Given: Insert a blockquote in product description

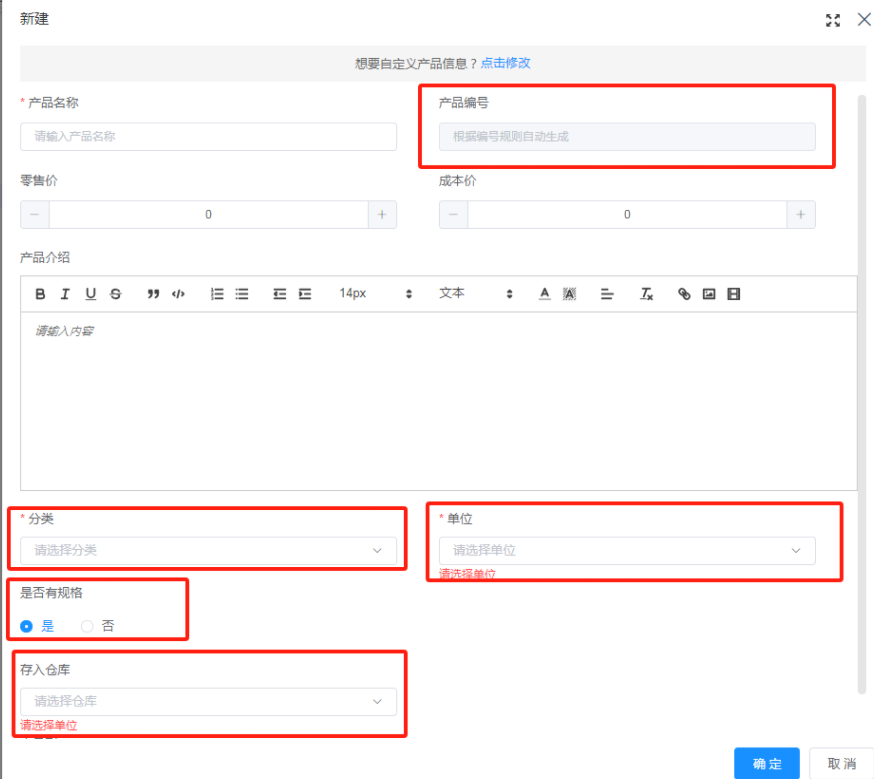Looking at the screenshot, I should (x=153, y=294).
